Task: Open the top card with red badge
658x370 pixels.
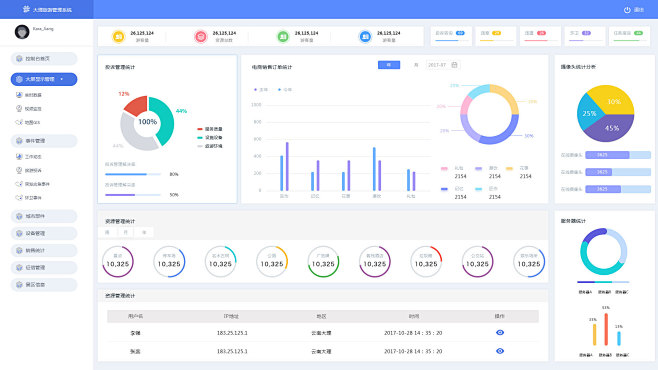Action: pyautogui.click(x=540, y=36)
